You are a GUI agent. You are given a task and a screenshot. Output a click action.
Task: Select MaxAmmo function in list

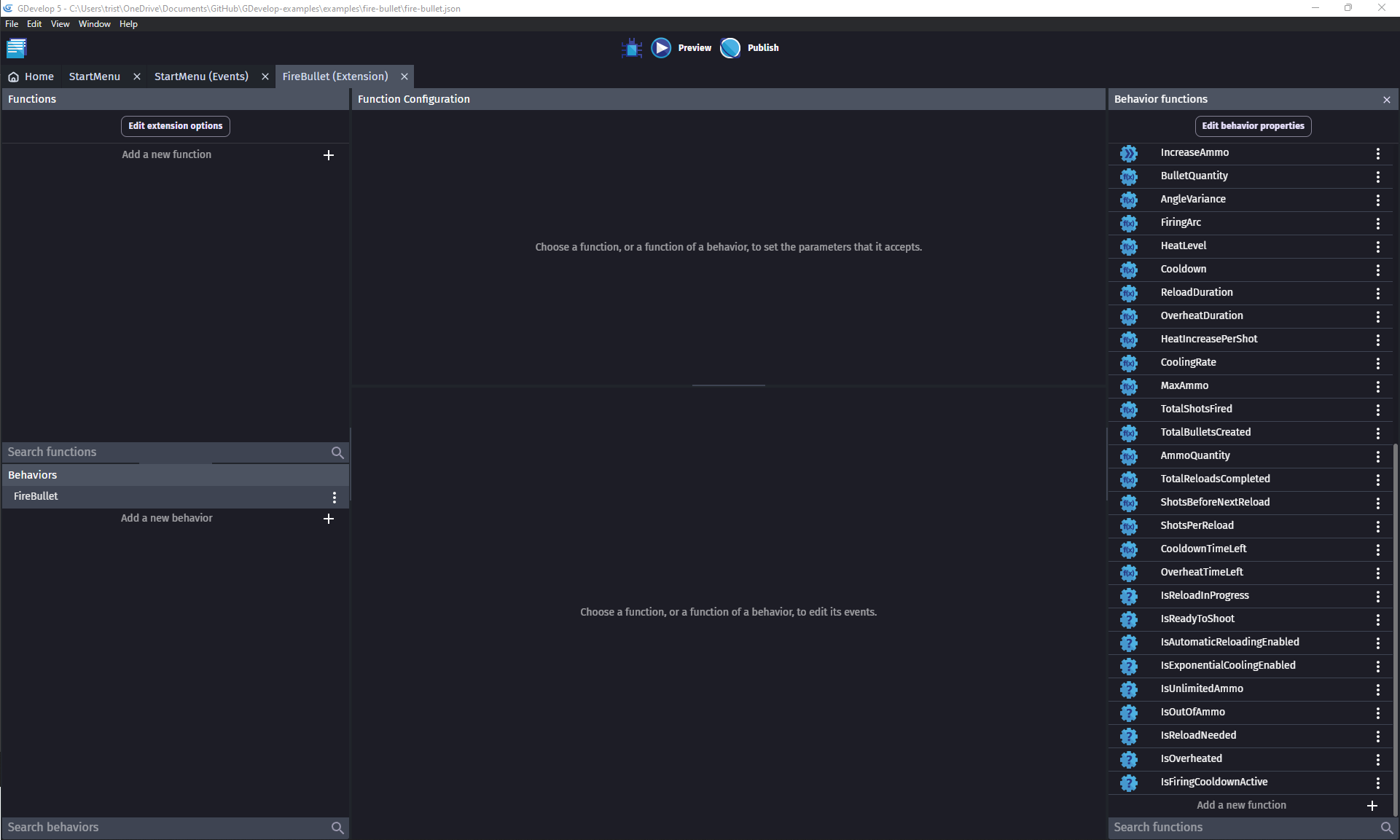[x=1184, y=386]
